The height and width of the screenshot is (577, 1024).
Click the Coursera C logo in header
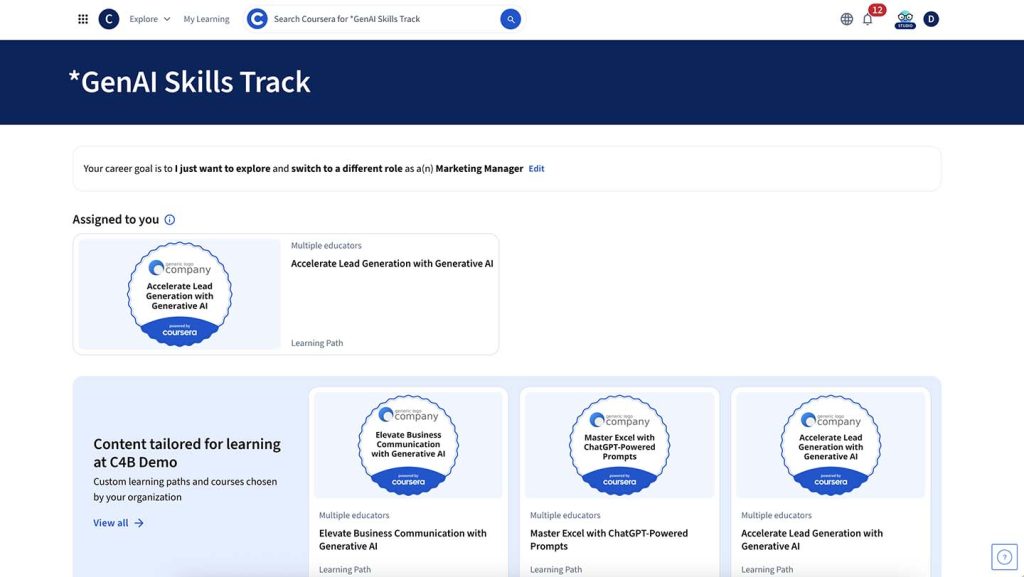tap(109, 19)
